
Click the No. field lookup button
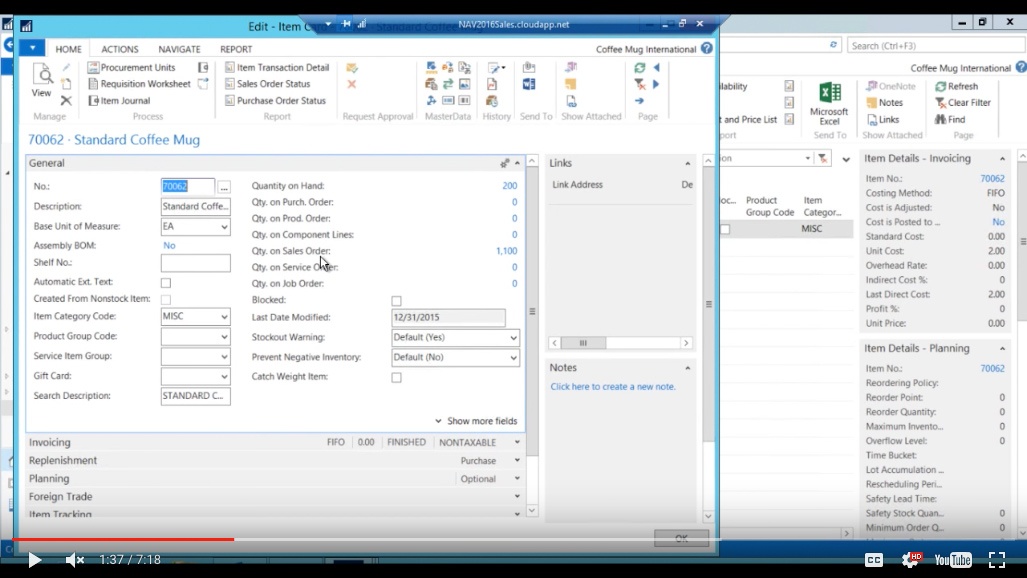click(224, 187)
